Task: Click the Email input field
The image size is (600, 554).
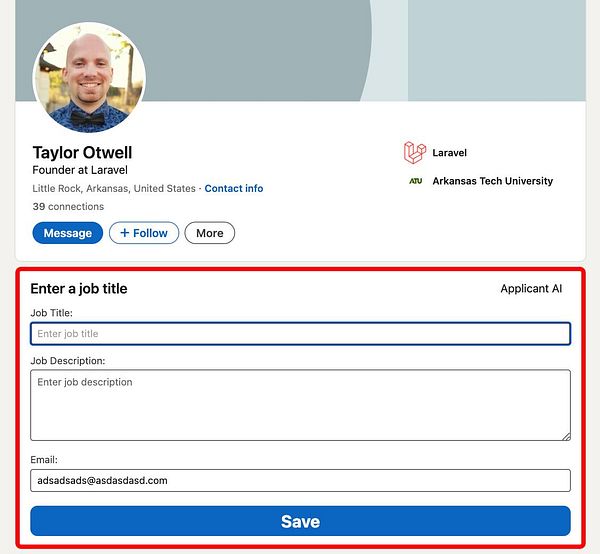Action: tap(300, 481)
